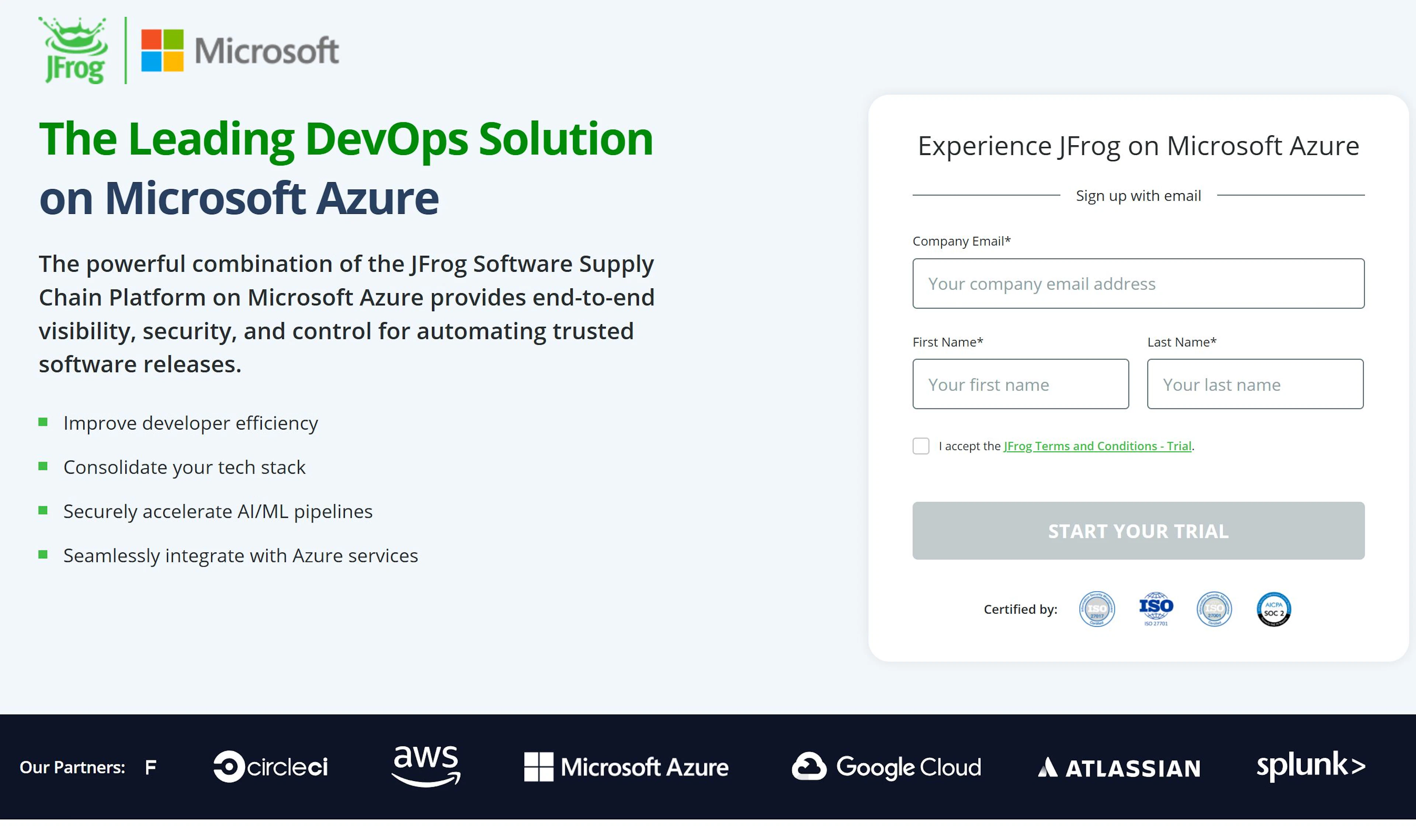
Task: Click the ISO 27001 certification badge
Action: (x=1214, y=609)
